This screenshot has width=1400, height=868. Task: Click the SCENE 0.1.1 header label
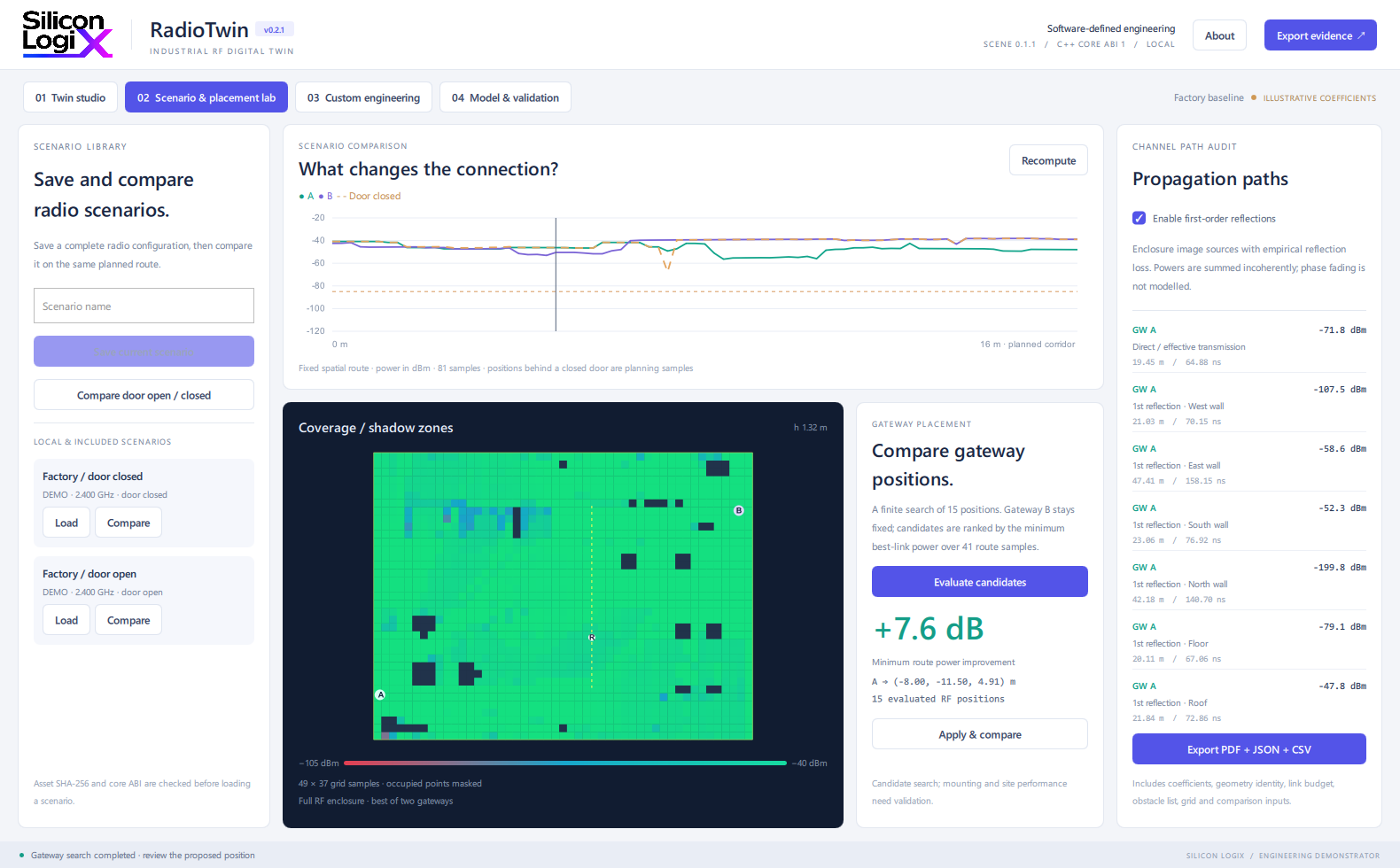(x=1009, y=44)
